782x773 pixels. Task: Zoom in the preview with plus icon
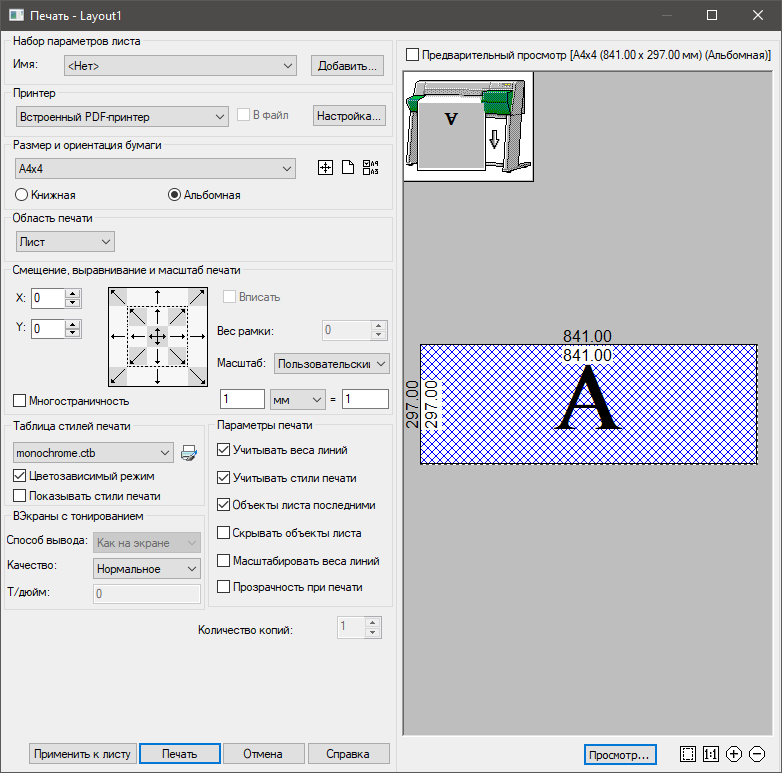click(x=734, y=754)
